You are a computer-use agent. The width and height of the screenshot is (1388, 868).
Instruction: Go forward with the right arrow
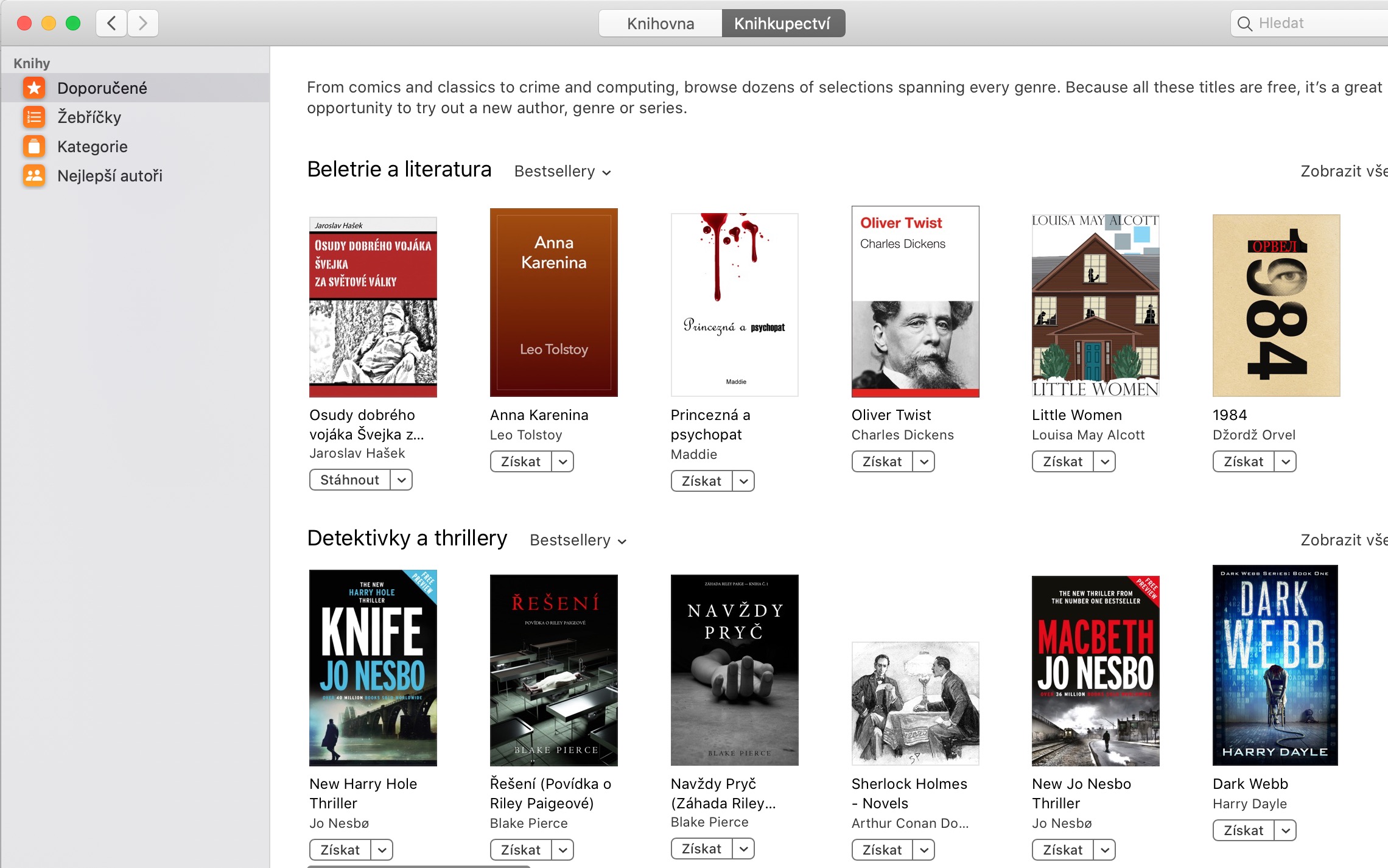pyautogui.click(x=143, y=23)
